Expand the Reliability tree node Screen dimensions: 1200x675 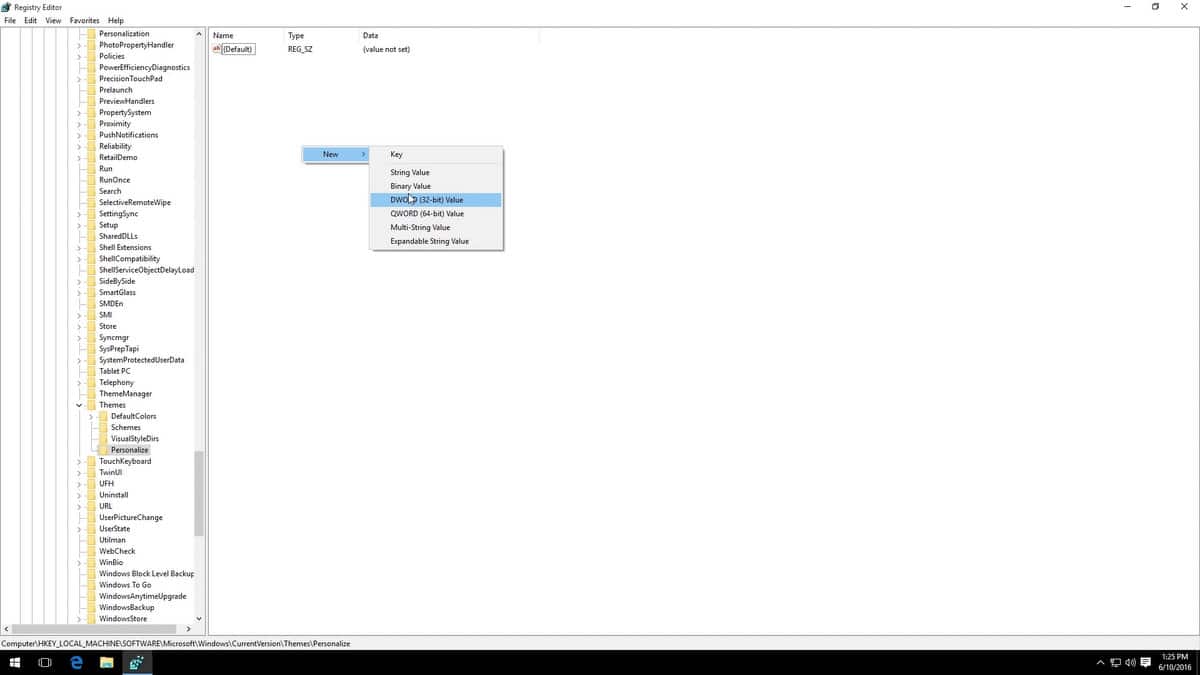(x=79, y=146)
